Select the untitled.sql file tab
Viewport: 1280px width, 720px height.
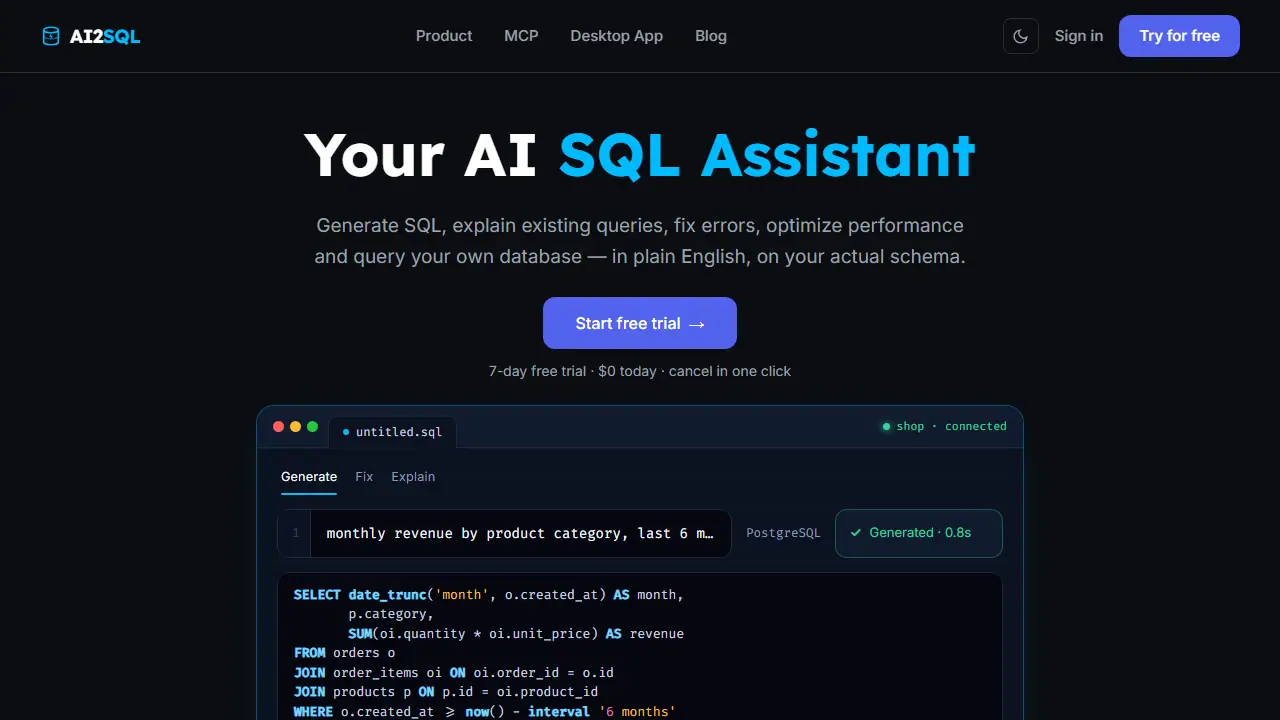click(x=392, y=432)
